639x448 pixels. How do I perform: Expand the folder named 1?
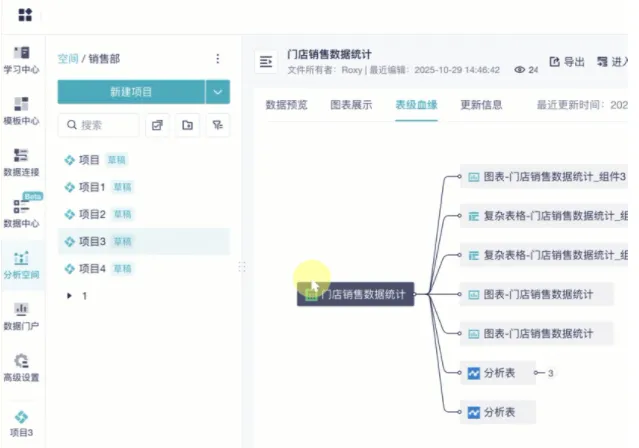(69, 296)
